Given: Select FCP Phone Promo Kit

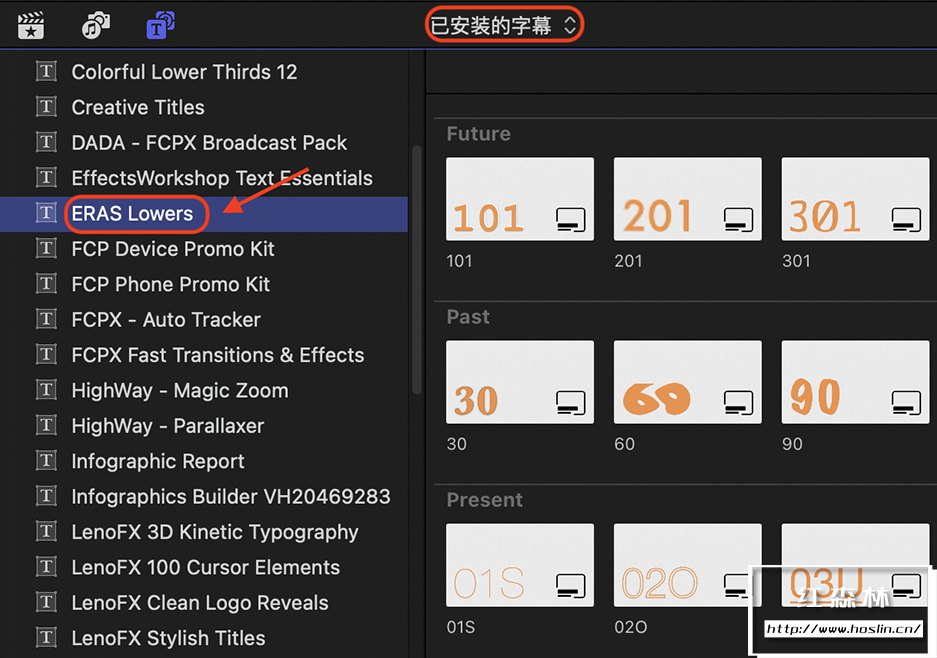Looking at the screenshot, I should 170,284.
